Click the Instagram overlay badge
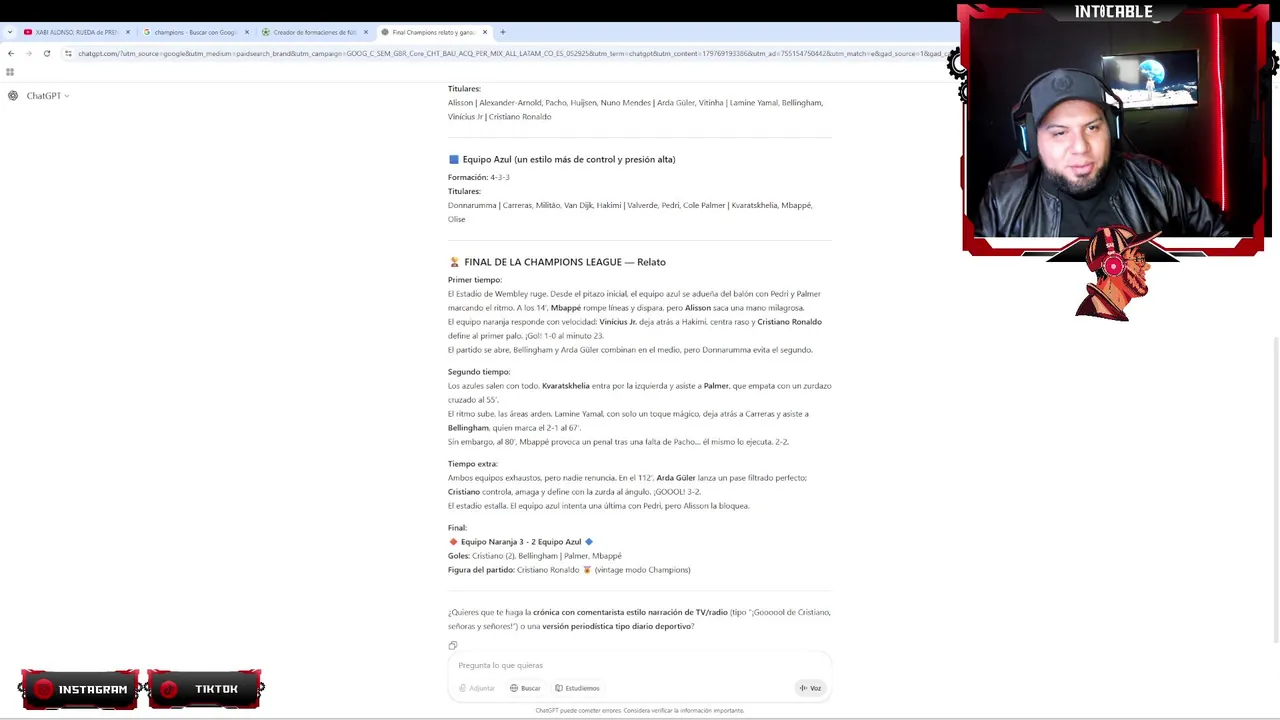 point(80,689)
